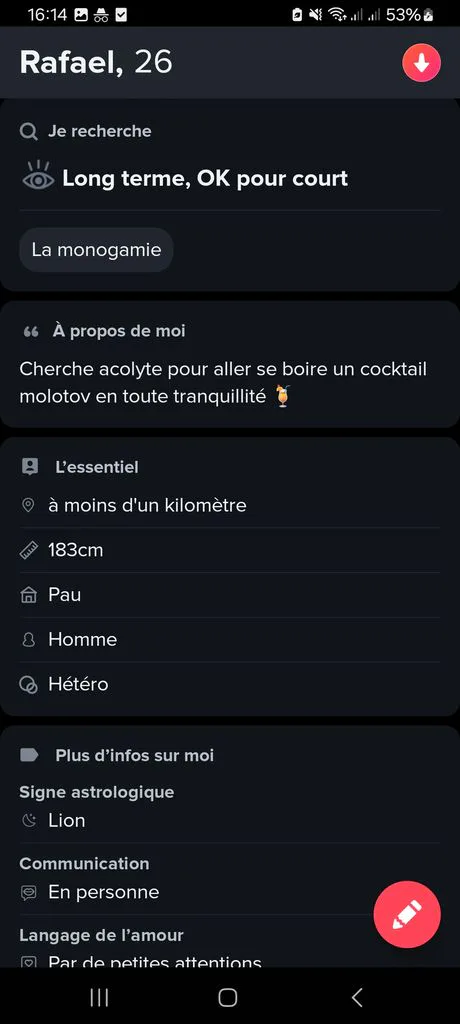
Task: Tap the Android home button
Action: tap(227, 997)
